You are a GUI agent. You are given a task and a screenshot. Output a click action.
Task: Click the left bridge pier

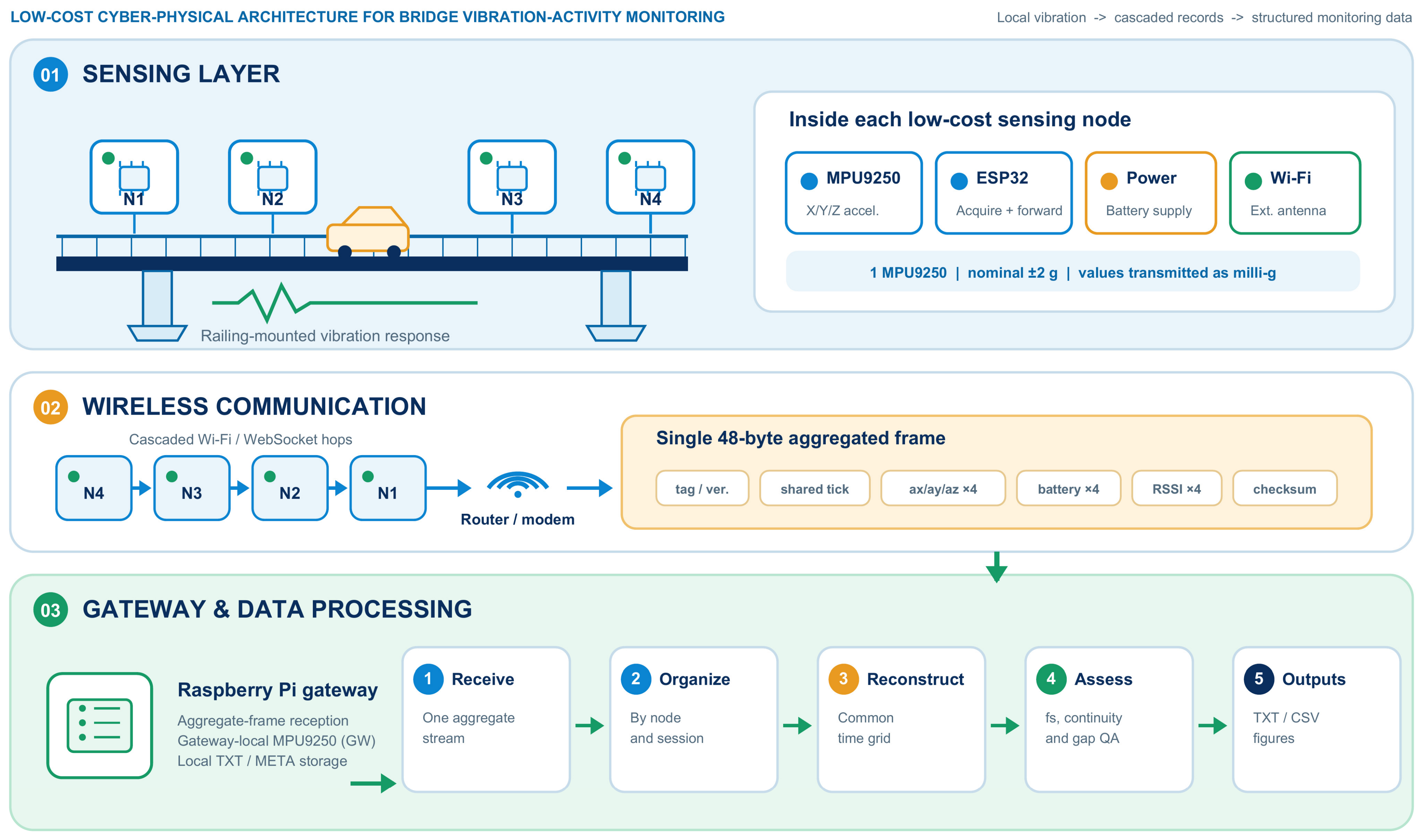157,306
